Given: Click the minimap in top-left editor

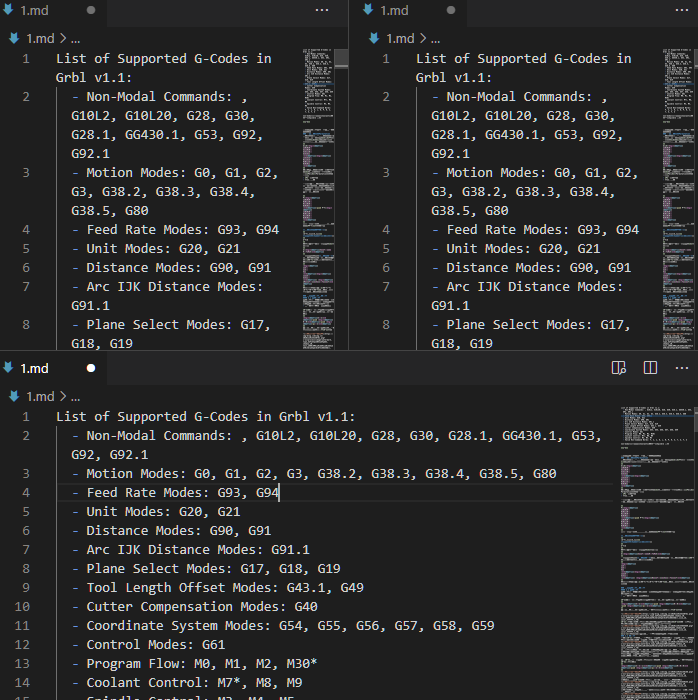Looking at the screenshot, I should coord(318,199).
